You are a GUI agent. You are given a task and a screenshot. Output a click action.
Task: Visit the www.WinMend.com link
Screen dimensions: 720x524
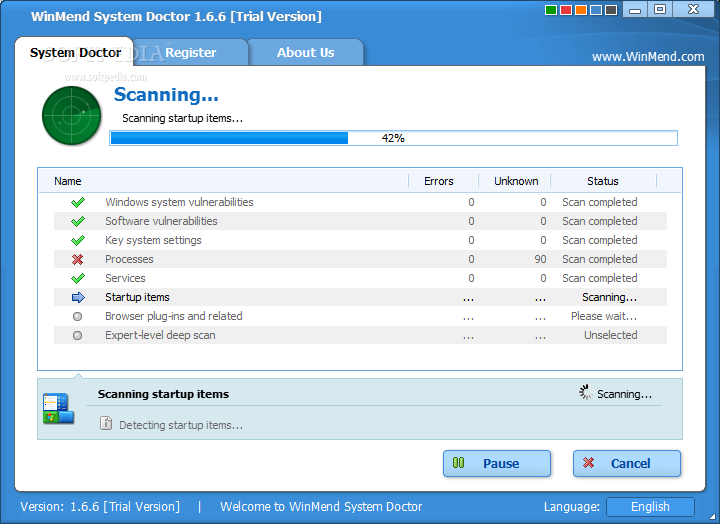[x=648, y=56]
